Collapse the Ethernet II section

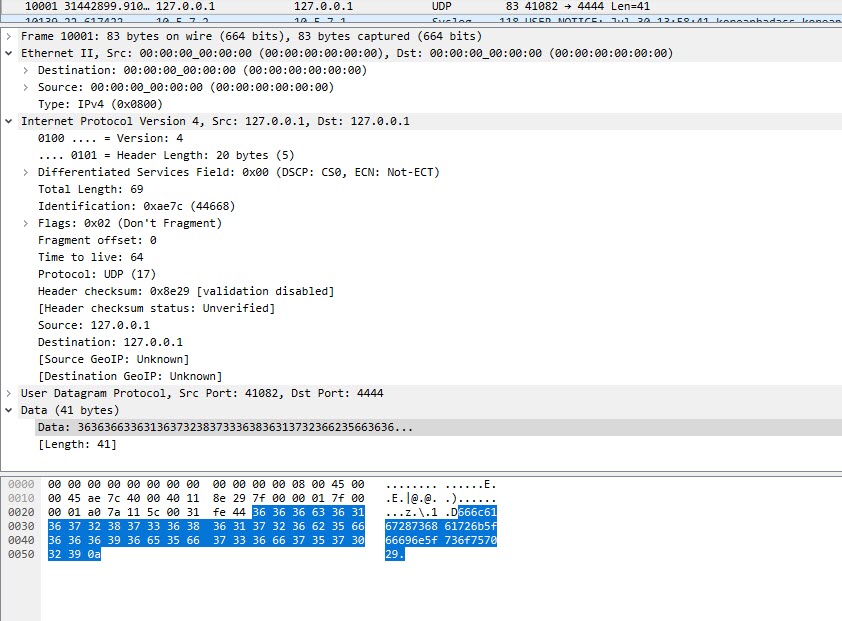click(x=8, y=53)
